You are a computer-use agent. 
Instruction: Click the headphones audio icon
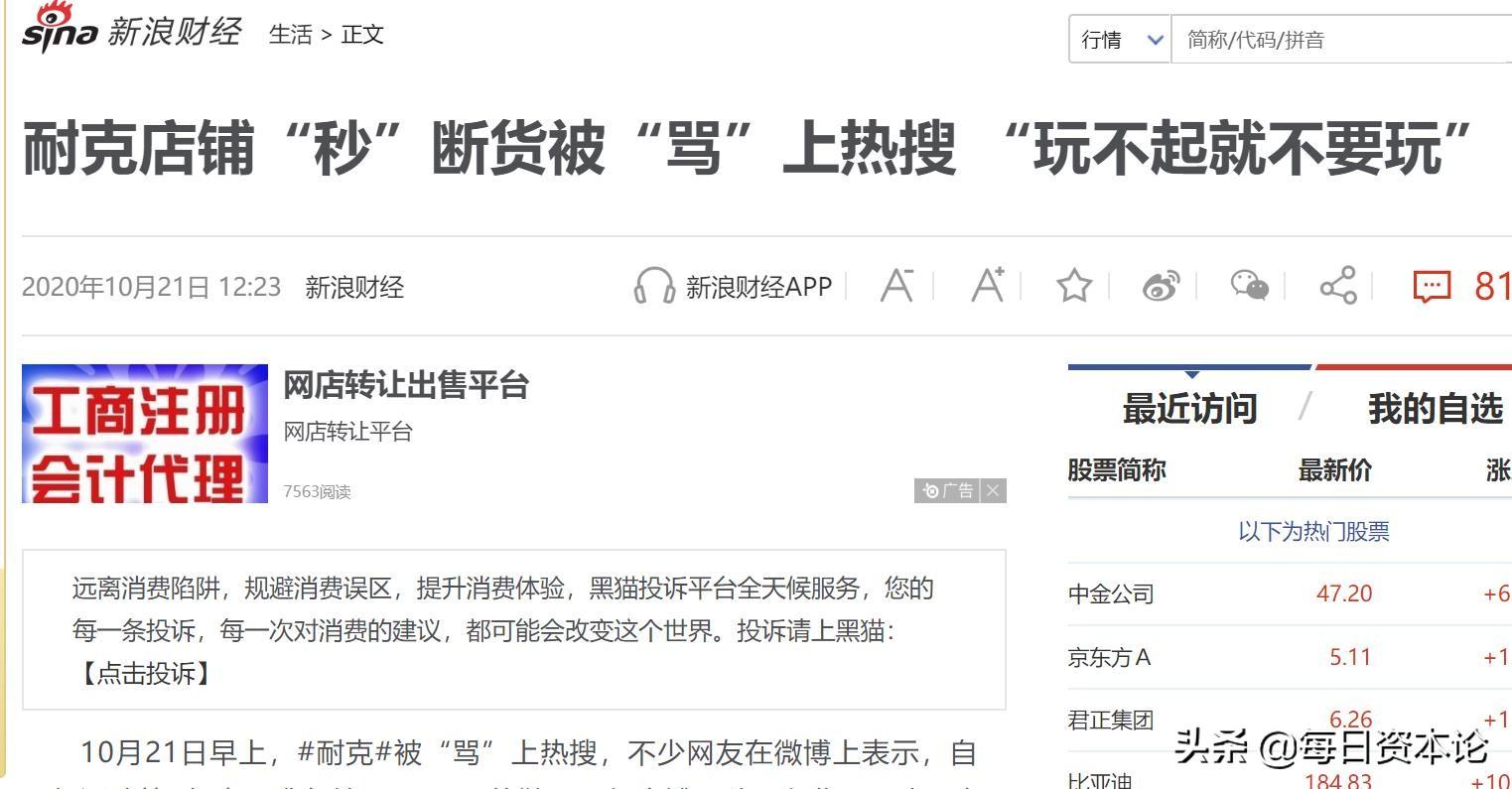pyautogui.click(x=654, y=287)
